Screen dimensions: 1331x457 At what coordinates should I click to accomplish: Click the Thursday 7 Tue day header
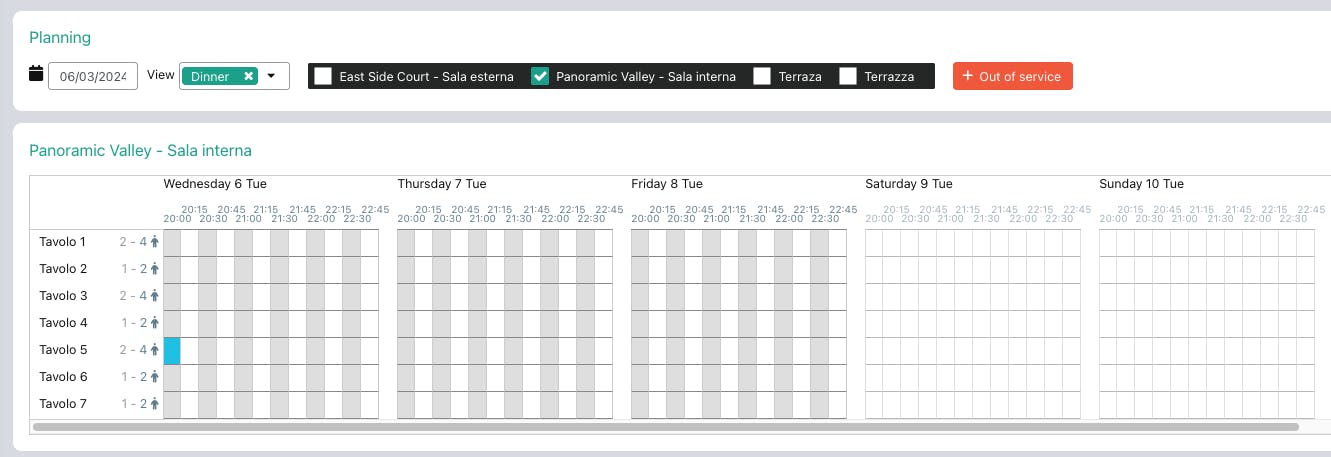(441, 184)
